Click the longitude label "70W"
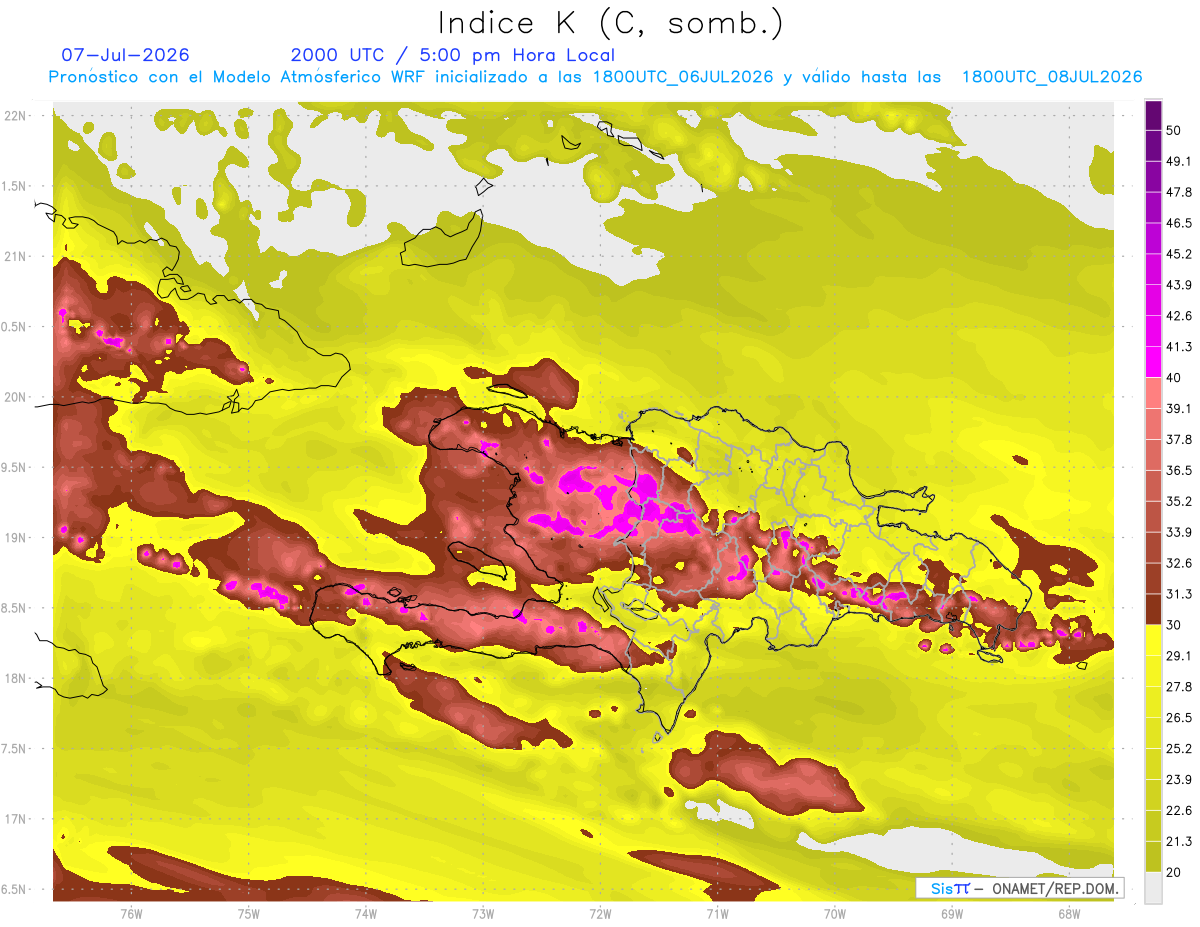The image size is (1200, 927). 834,914
